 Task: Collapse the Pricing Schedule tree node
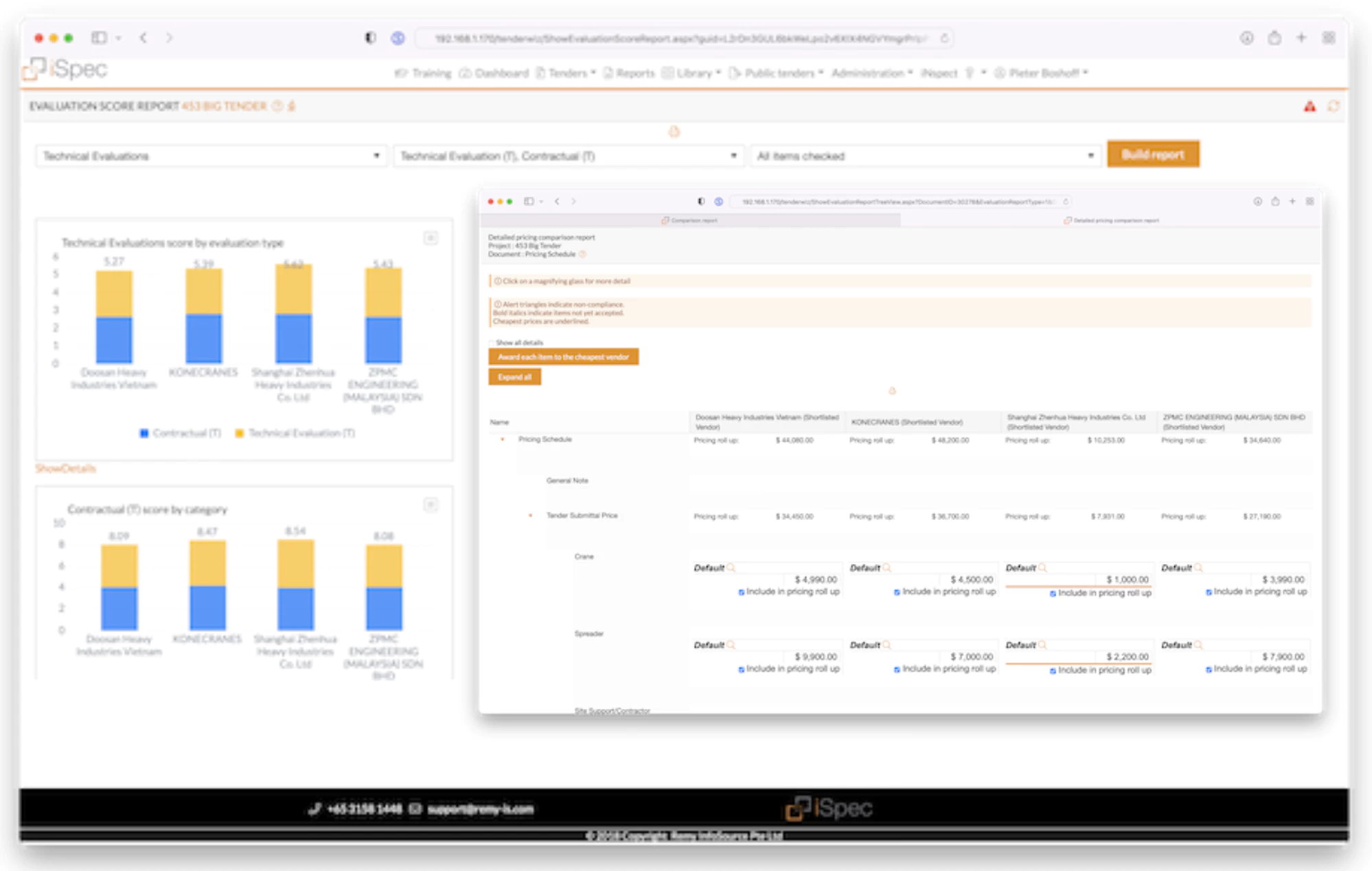(x=502, y=439)
